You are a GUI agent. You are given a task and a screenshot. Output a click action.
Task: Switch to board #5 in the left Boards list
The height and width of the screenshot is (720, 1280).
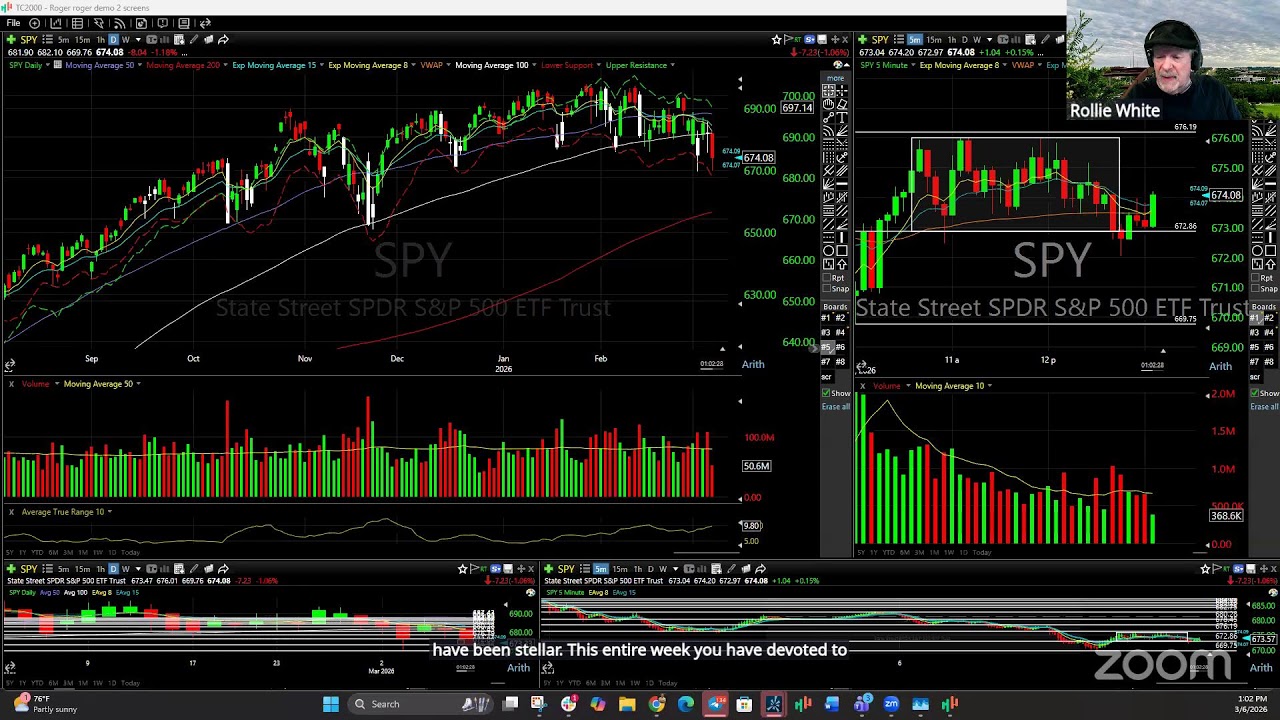pos(827,347)
